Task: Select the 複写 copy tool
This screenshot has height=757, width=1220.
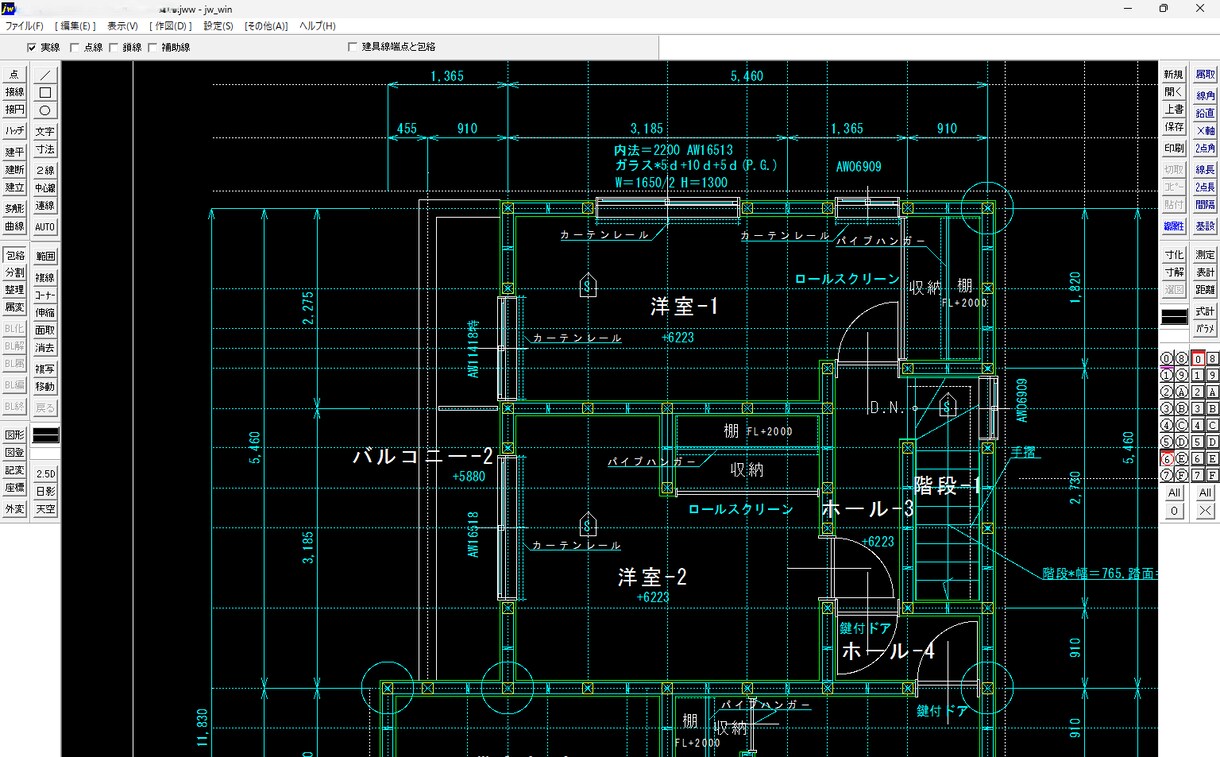Action: pos(45,369)
